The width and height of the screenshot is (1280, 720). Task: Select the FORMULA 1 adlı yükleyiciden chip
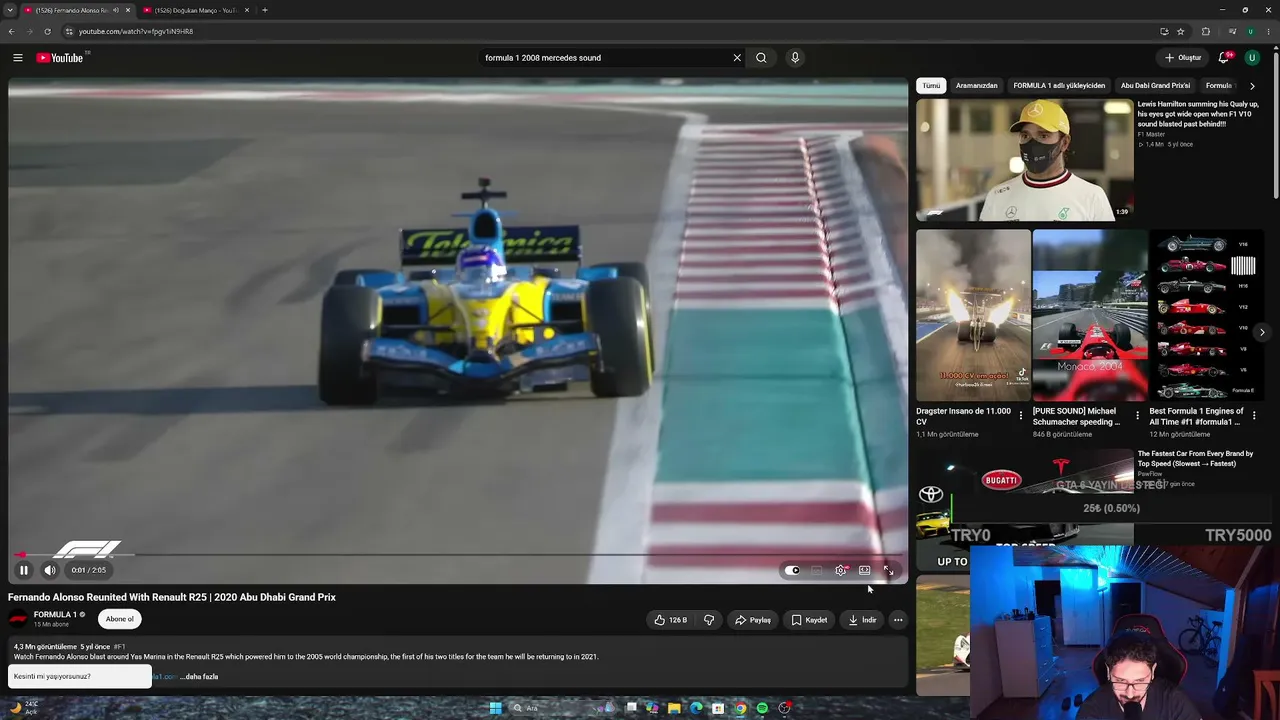[x=1059, y=86]
